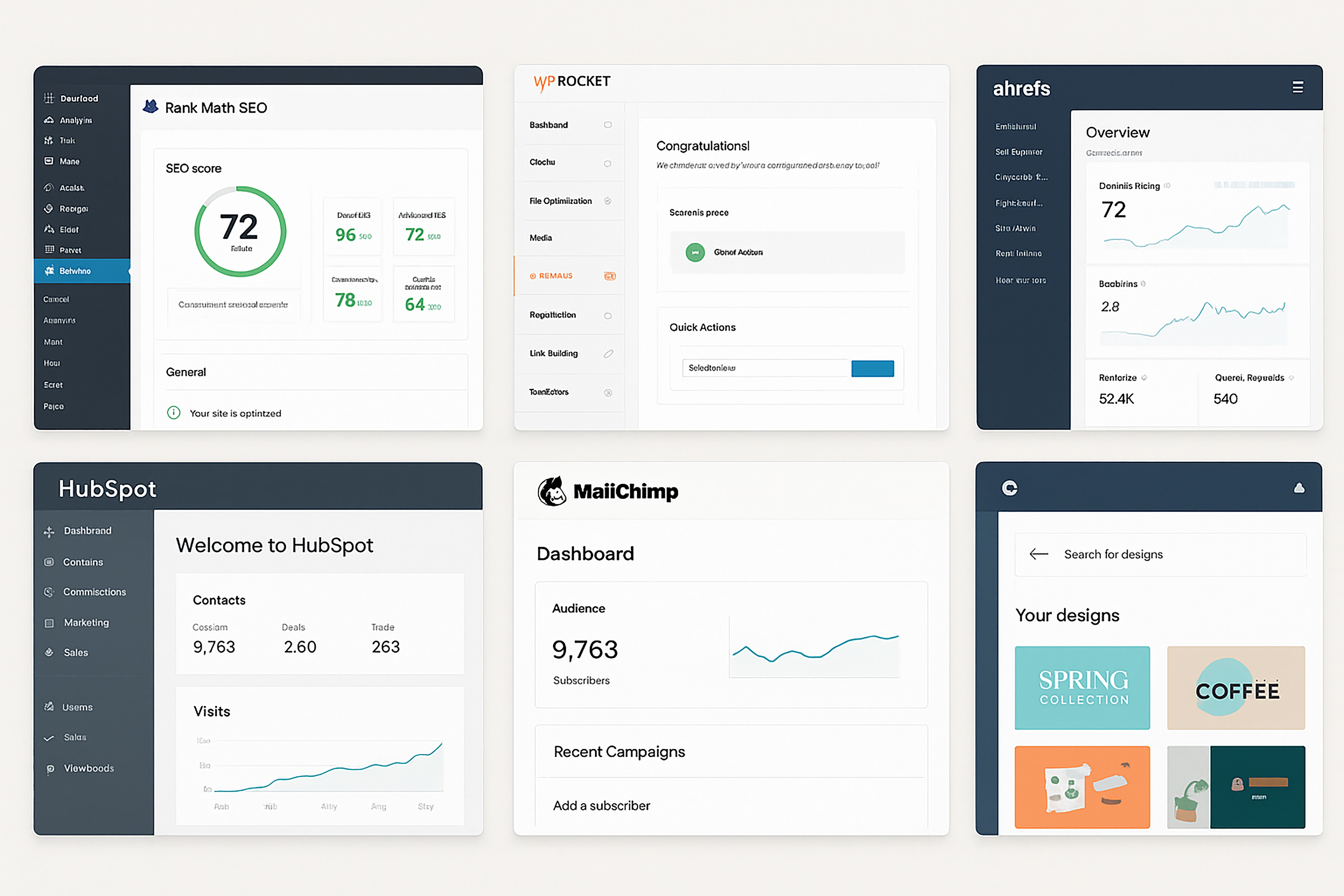Open the Seledtonleau dropdown field

[765, 368]
